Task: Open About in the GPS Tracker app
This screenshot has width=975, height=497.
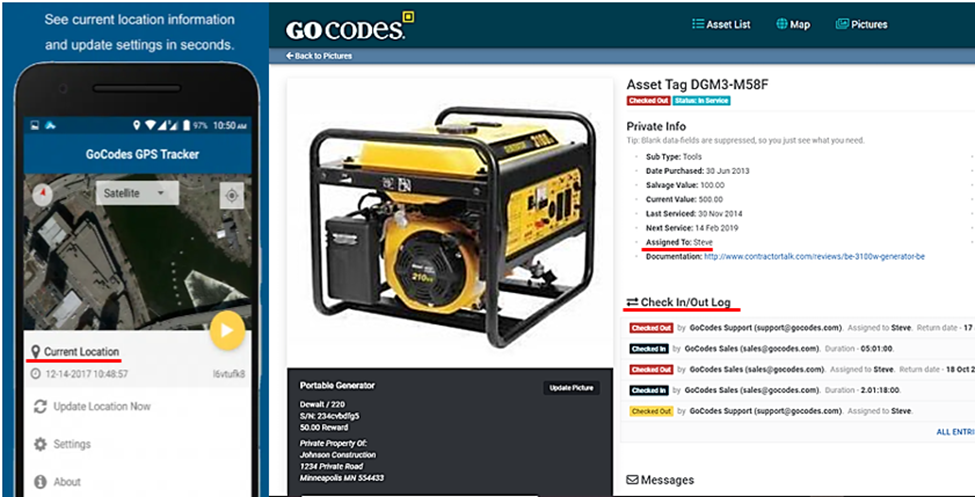Action: [67, 481]
